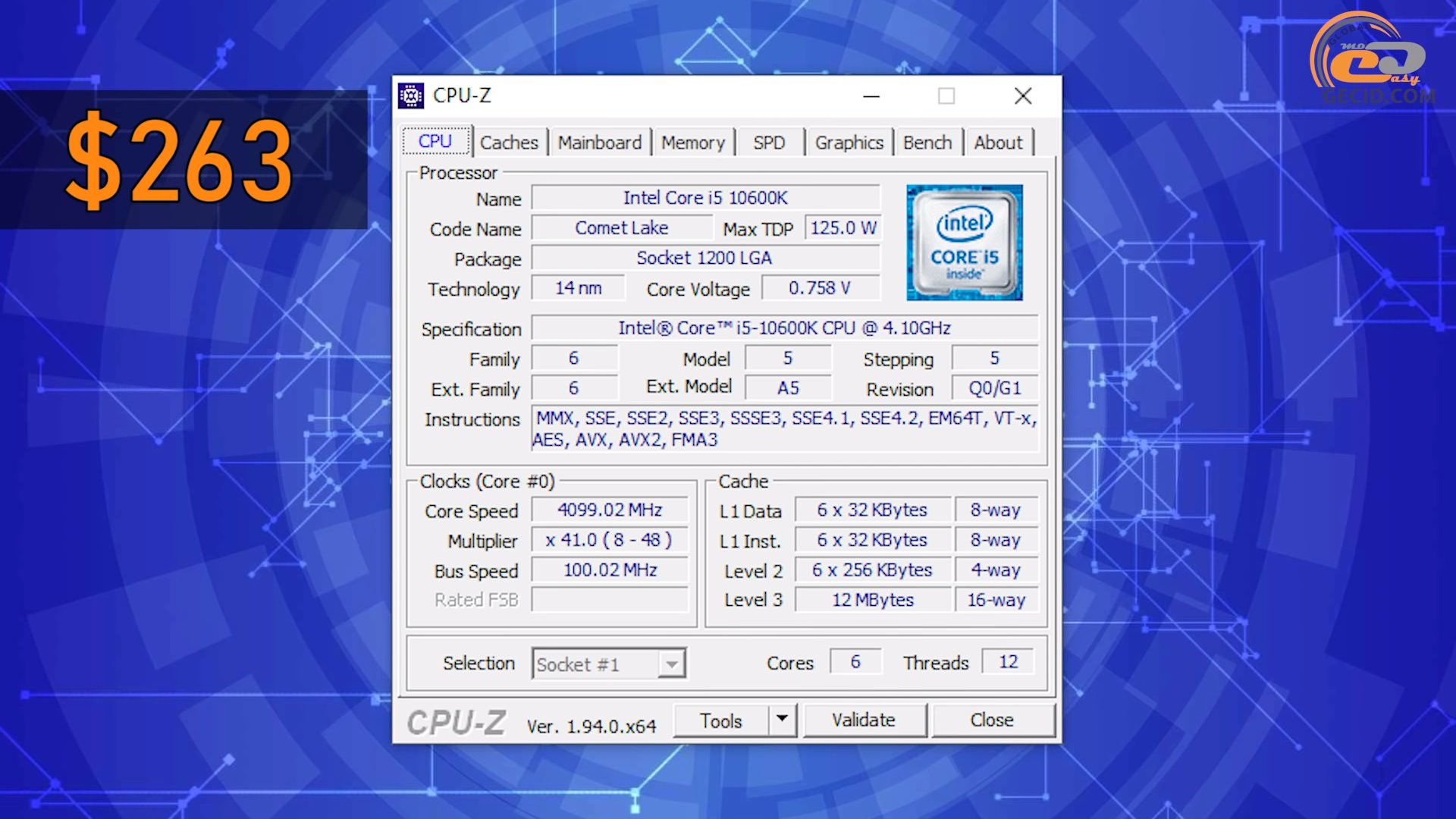The height and width of the screenshot is (819, 1456).
Task: Select the Memory tab
Action: coord(693,143)
